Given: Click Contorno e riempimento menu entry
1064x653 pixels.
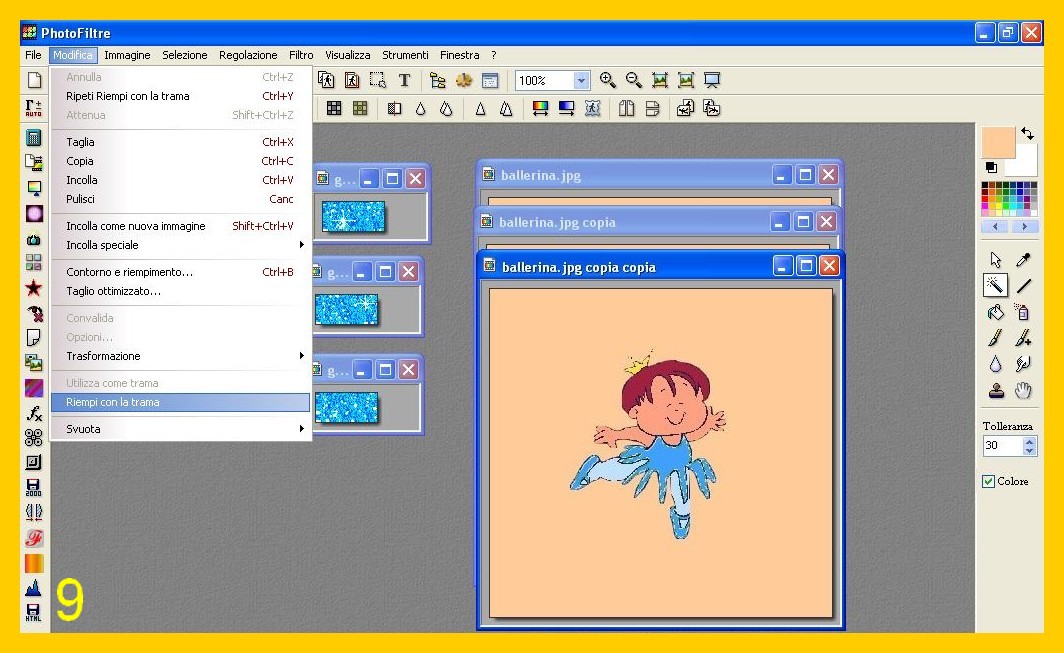Looking at the screenshot, I should 180,272.
